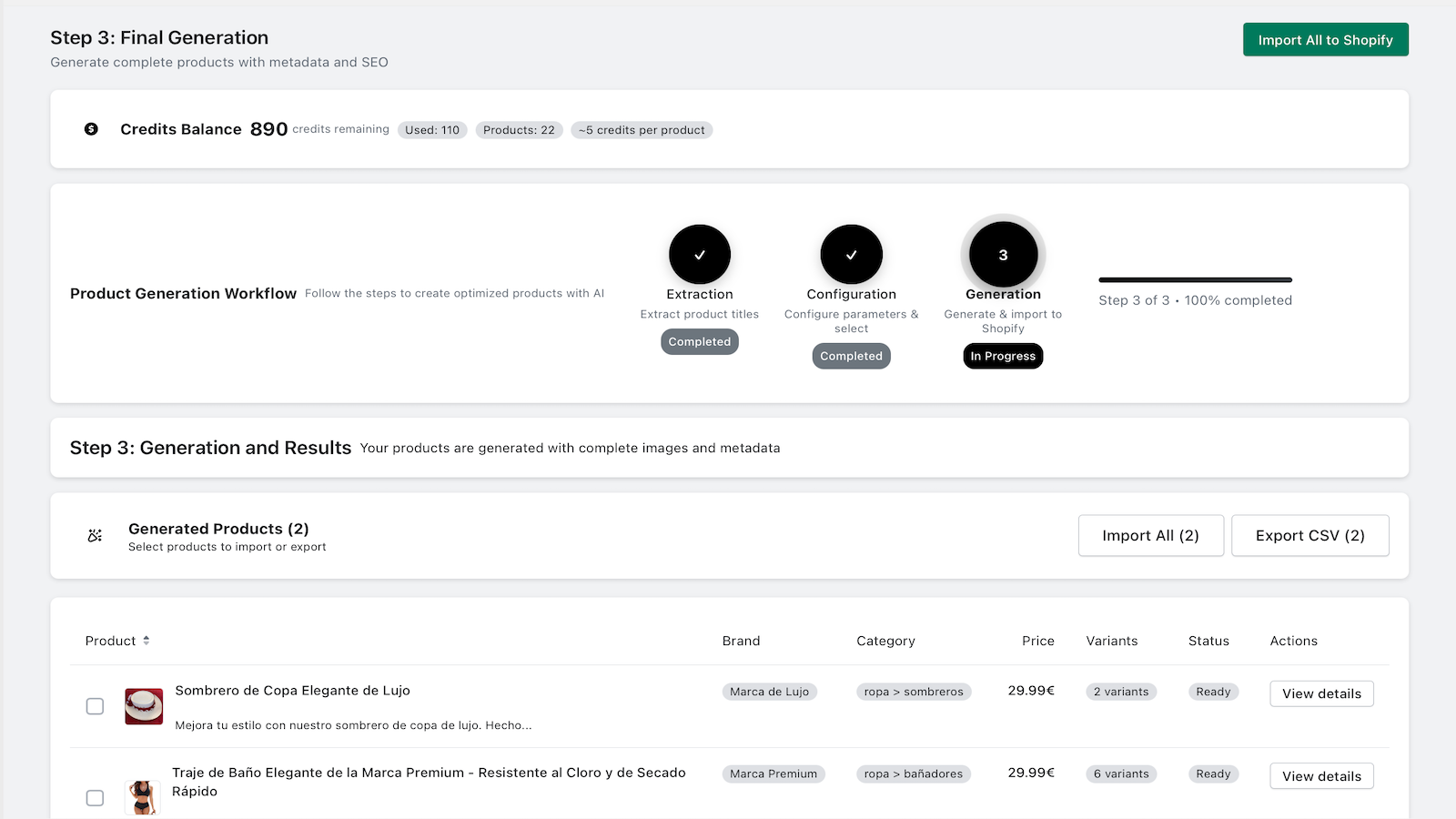1456x819 pixels.
Task: Select the Traje de Baño row checkbox
Action: click(x=95, y=797)
